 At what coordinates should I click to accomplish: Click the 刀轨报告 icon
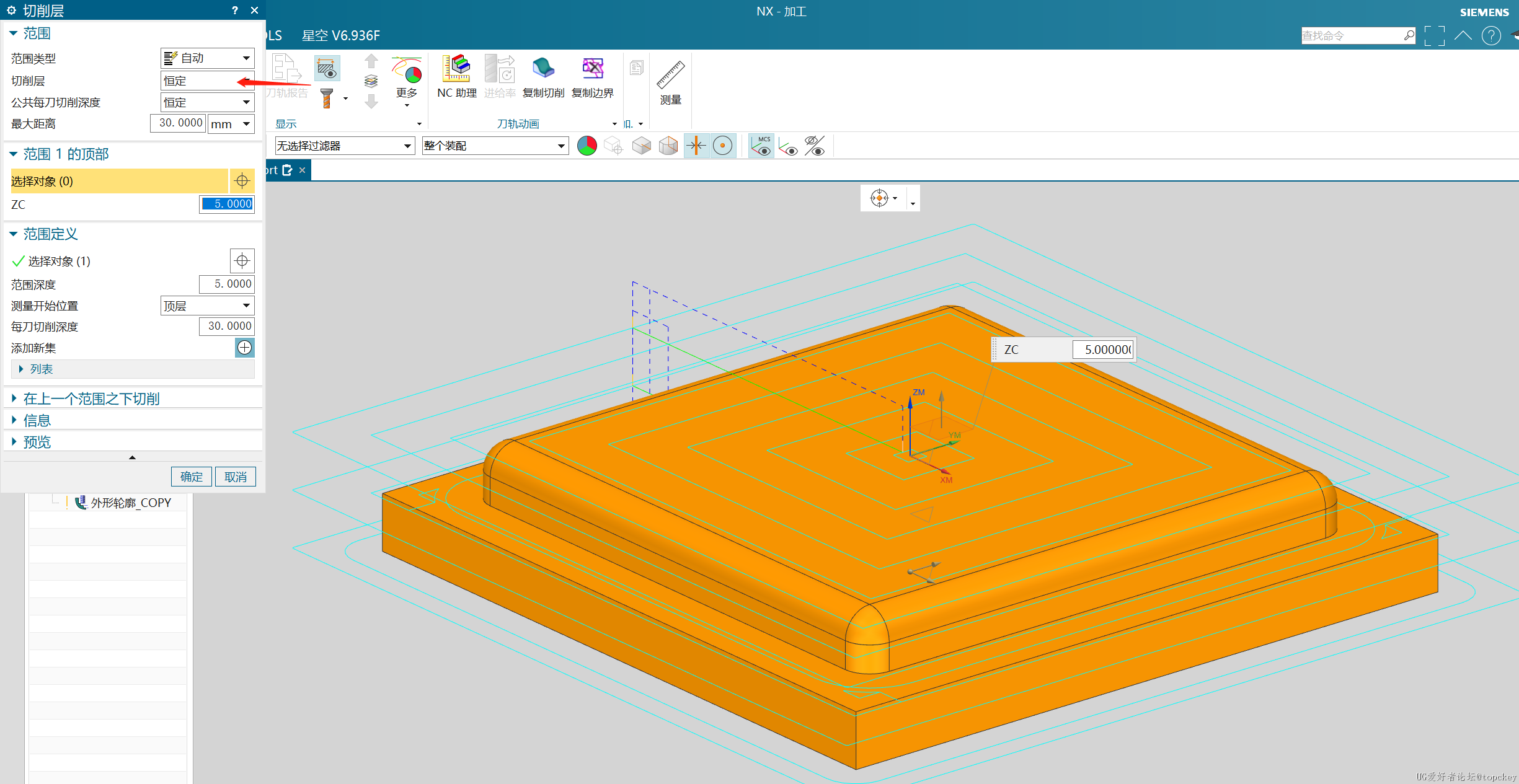(x=287, y=68)
